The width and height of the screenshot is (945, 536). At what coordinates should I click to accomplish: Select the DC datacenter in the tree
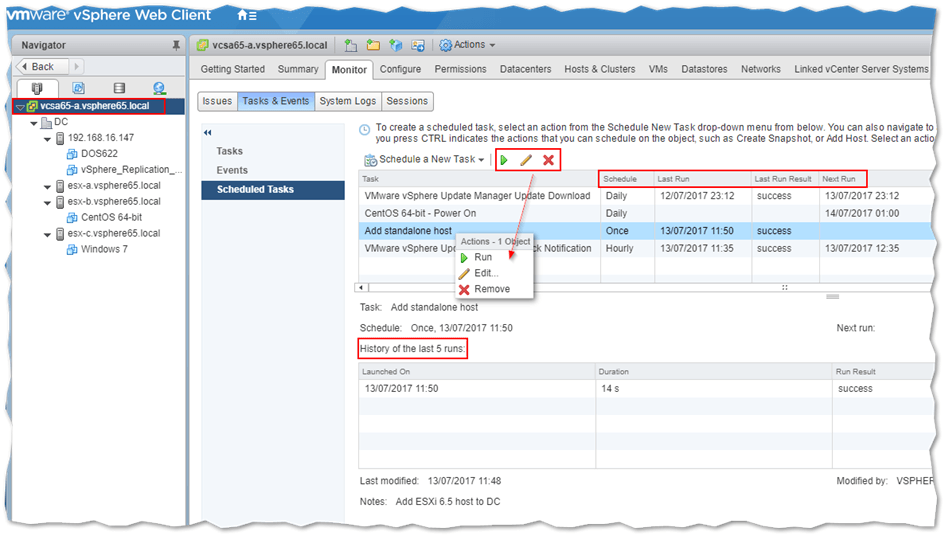60,122
